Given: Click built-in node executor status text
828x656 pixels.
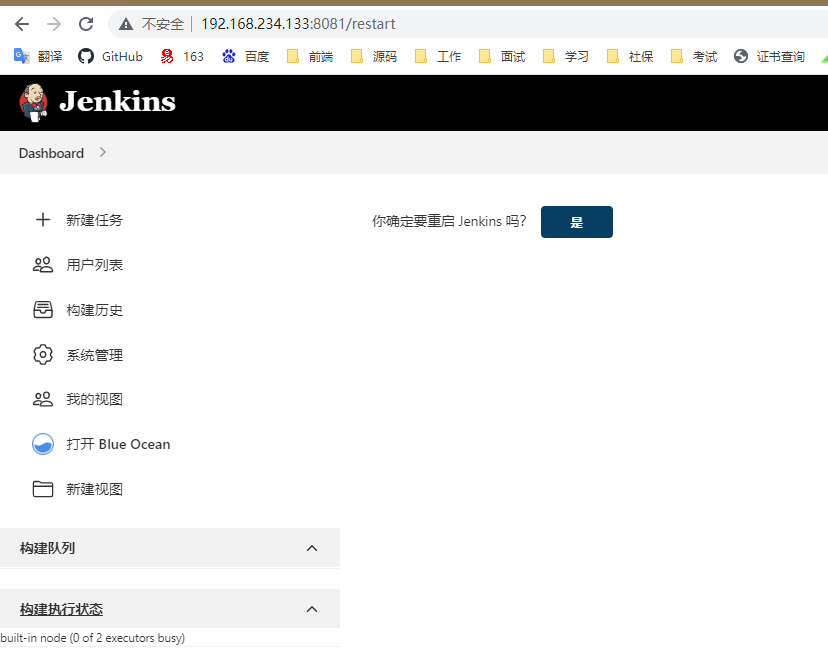Looking at the screenshot, I should click(x=93, y=638).
